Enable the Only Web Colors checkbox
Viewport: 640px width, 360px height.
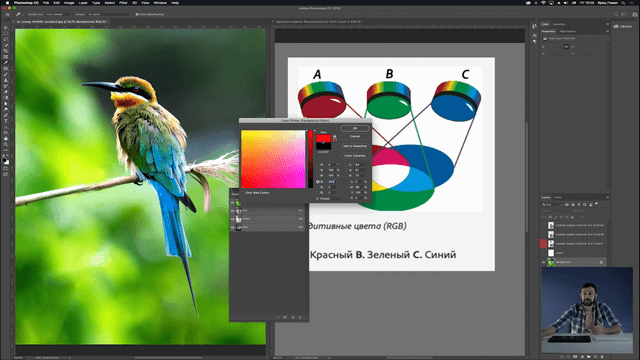(243, 193)
